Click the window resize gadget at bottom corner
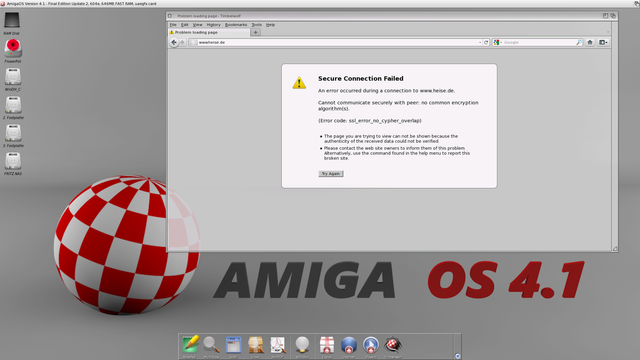Viewport: 640px width, 360px height. point(615,249)
